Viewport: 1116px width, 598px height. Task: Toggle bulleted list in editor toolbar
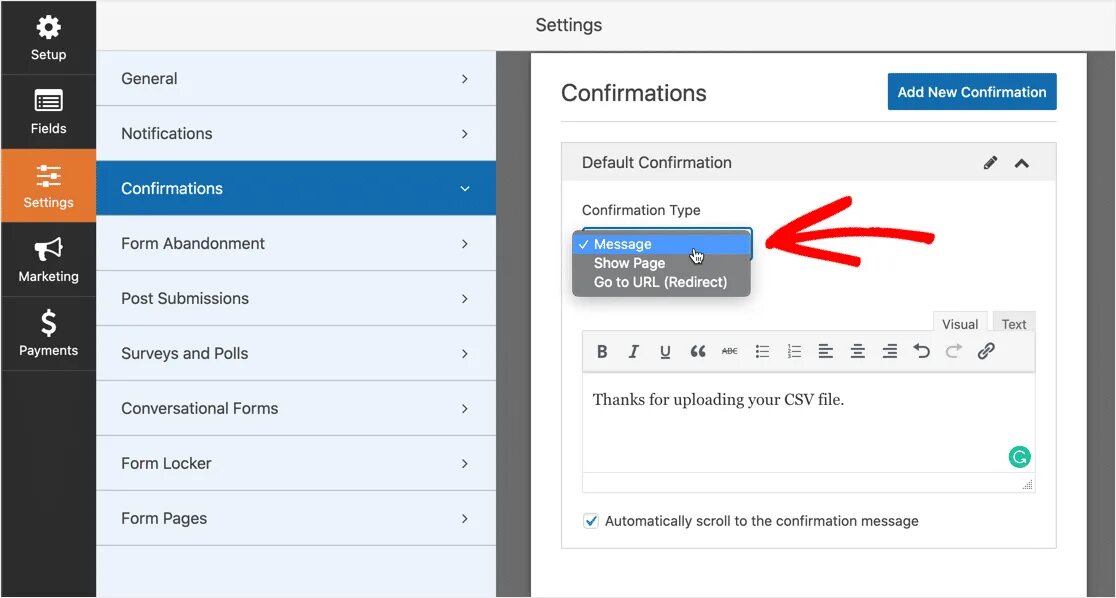762,351
